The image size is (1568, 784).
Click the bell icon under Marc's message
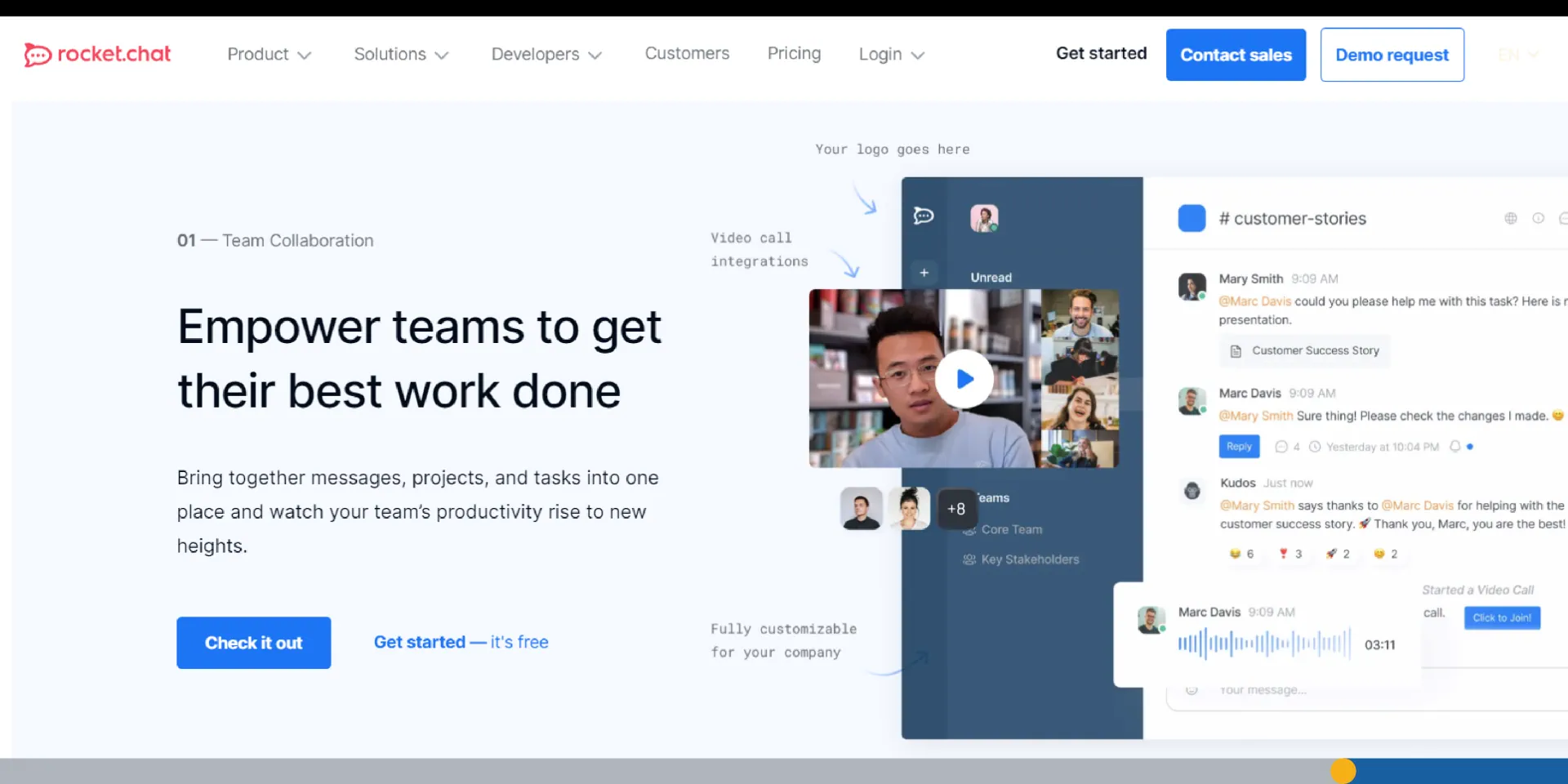click(1454, 447)
